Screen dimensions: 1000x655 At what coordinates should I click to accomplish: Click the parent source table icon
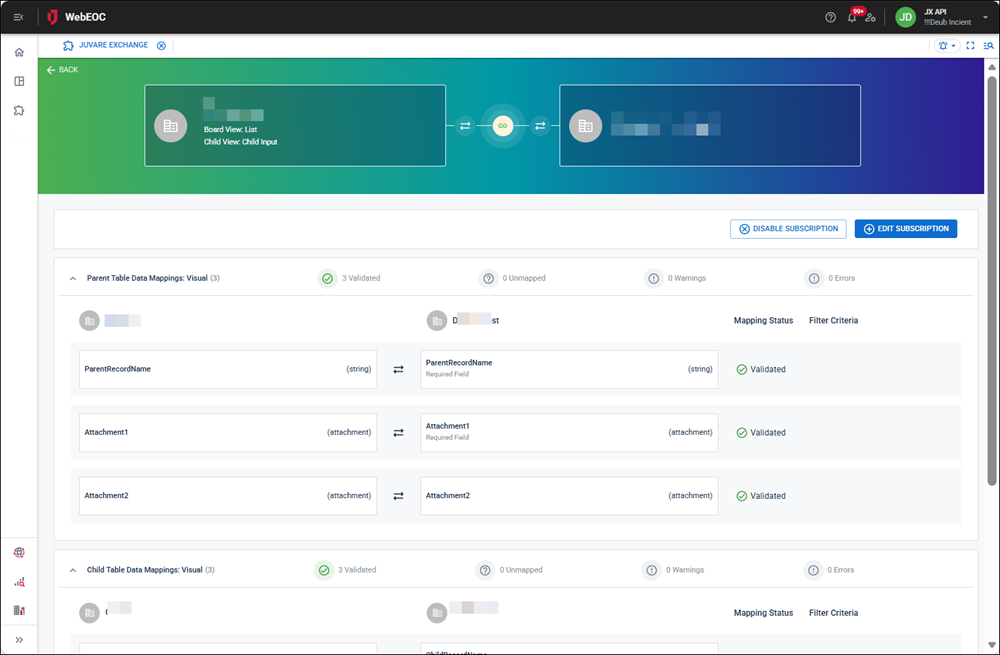click(x=89, y=321)
